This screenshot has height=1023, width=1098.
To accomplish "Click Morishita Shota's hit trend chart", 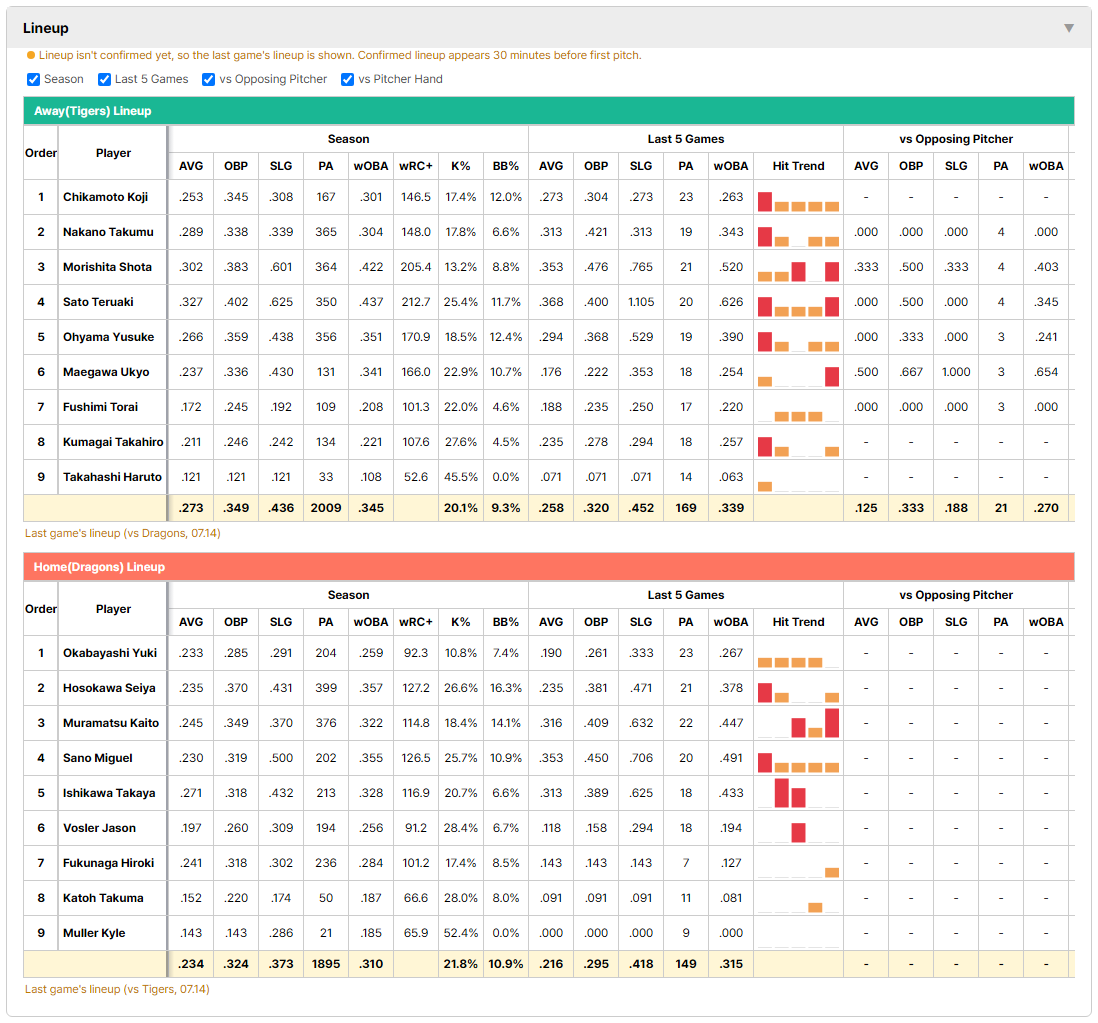I will pos(798,270).
